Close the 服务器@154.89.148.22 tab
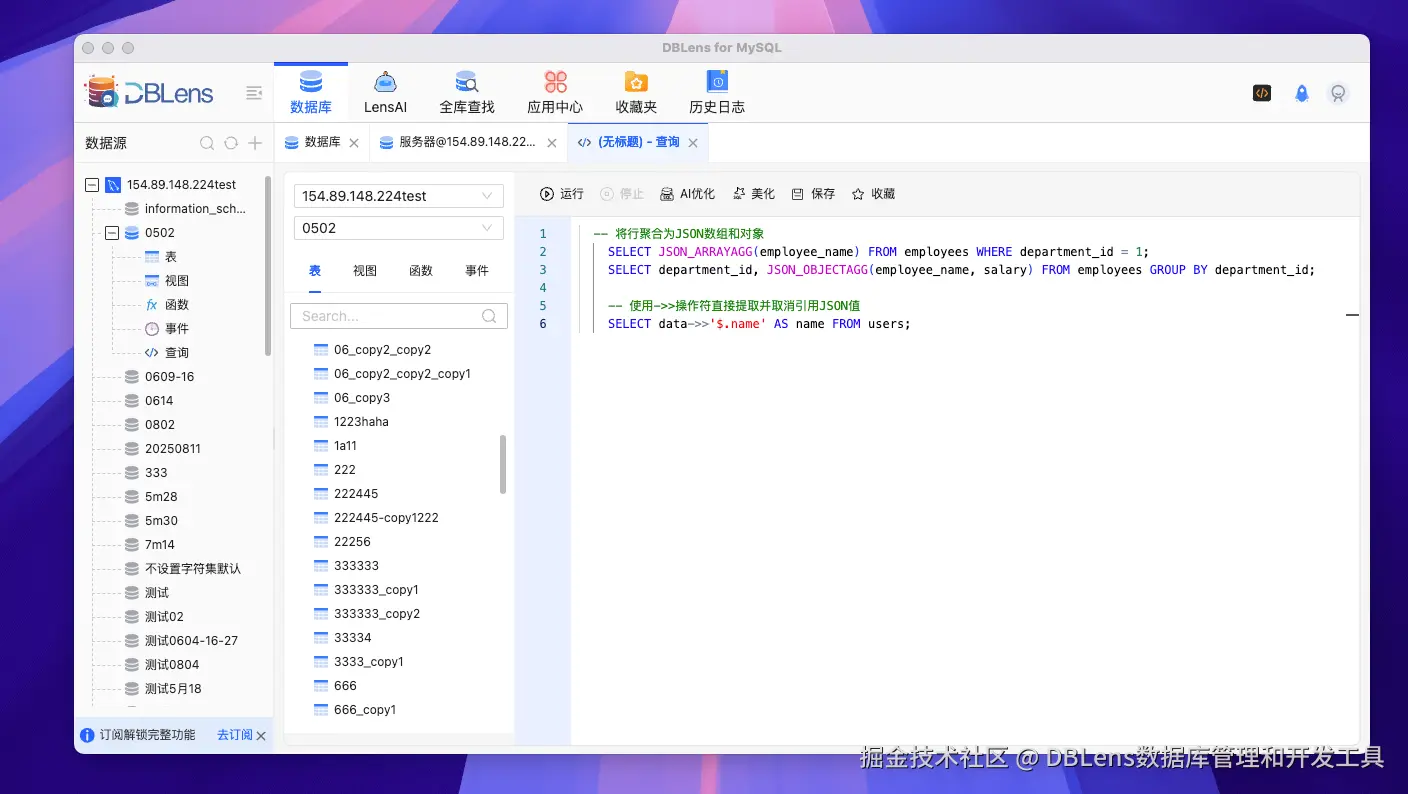 (x=552, y=143)
